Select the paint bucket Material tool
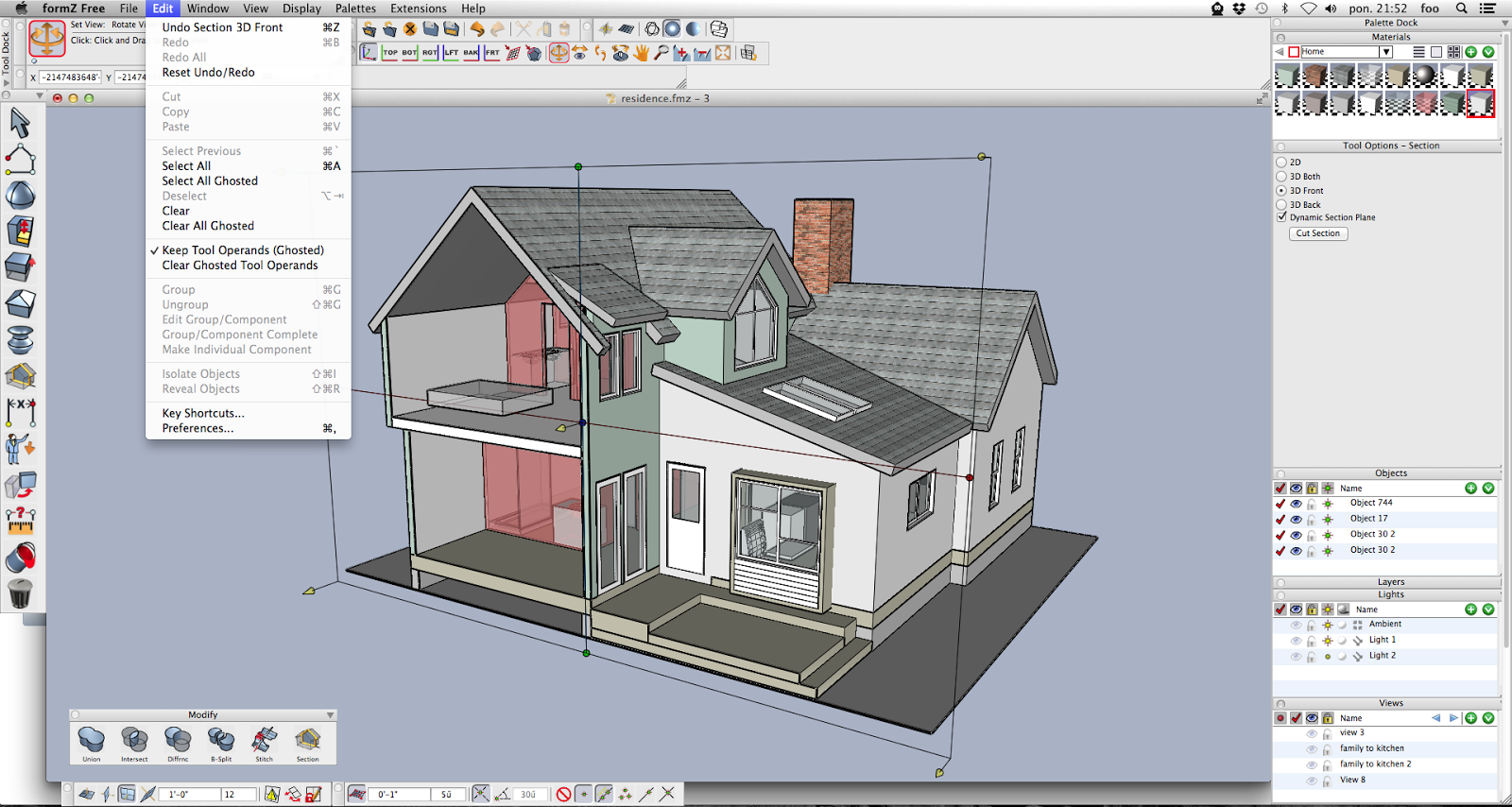This screenshot has height=807, width=1512. click(20, 558)
